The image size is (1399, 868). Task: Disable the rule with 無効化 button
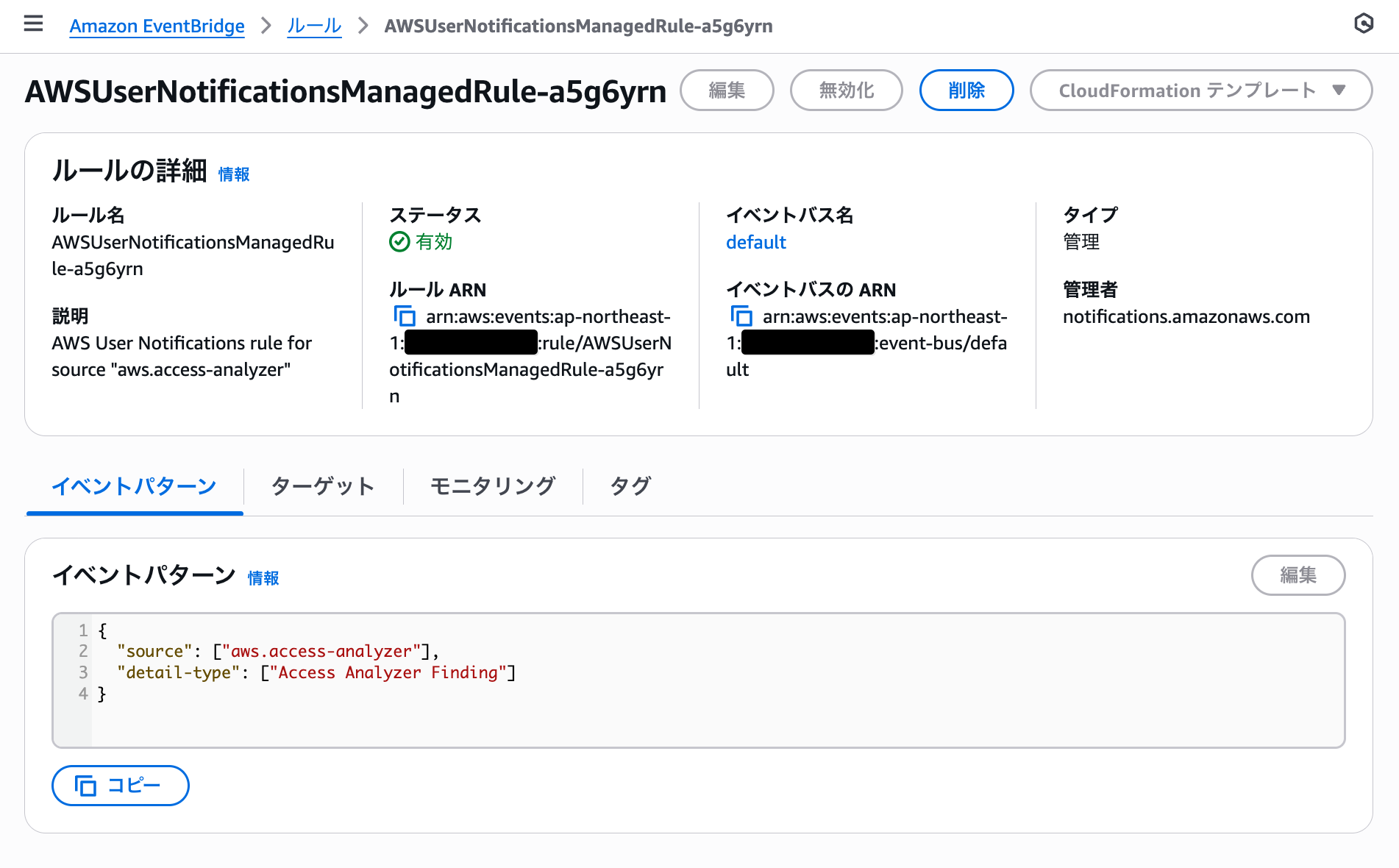click(x=846, y=90)
